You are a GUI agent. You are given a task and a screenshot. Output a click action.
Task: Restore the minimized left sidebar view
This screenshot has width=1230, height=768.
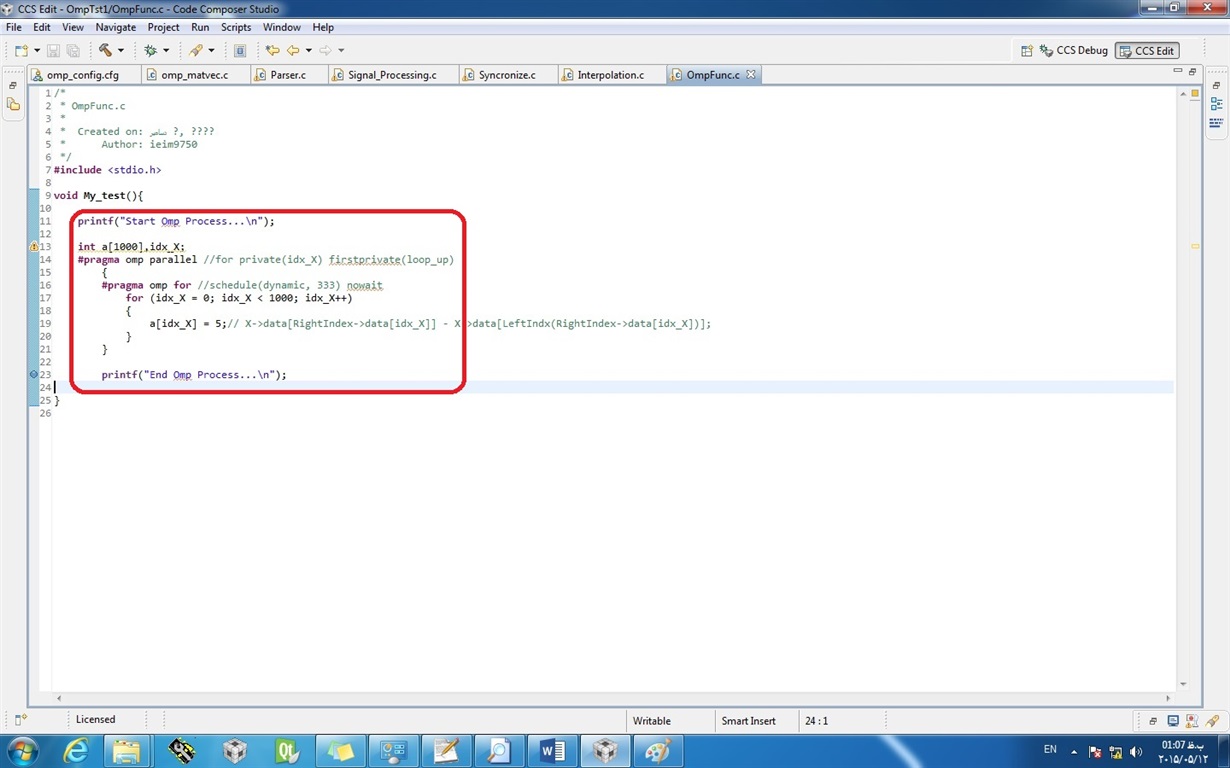pyautogui.click(x=13, y=86)
